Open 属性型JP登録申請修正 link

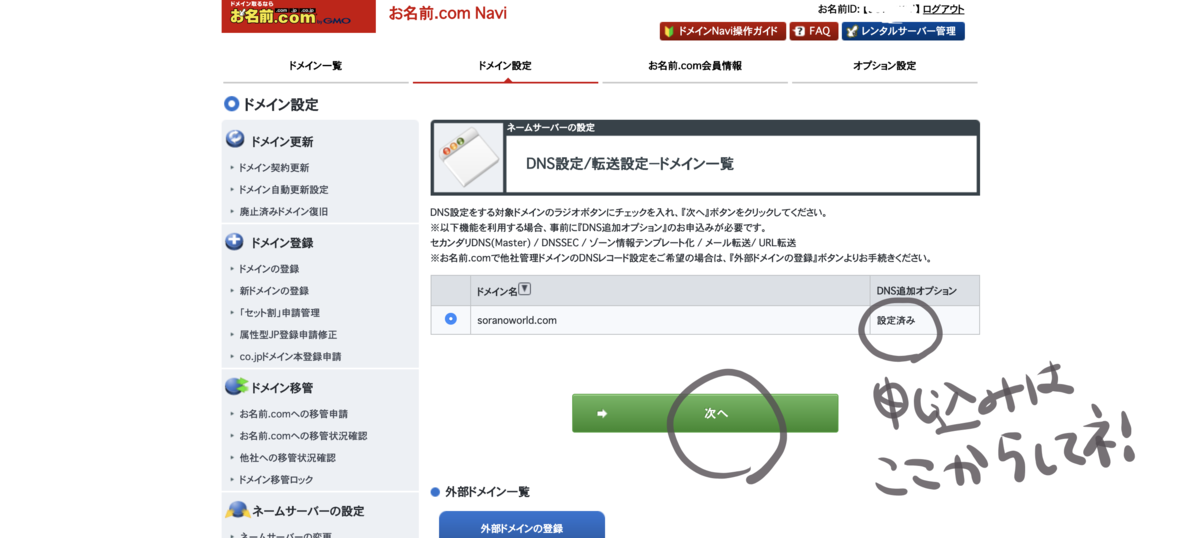[287, 335]
